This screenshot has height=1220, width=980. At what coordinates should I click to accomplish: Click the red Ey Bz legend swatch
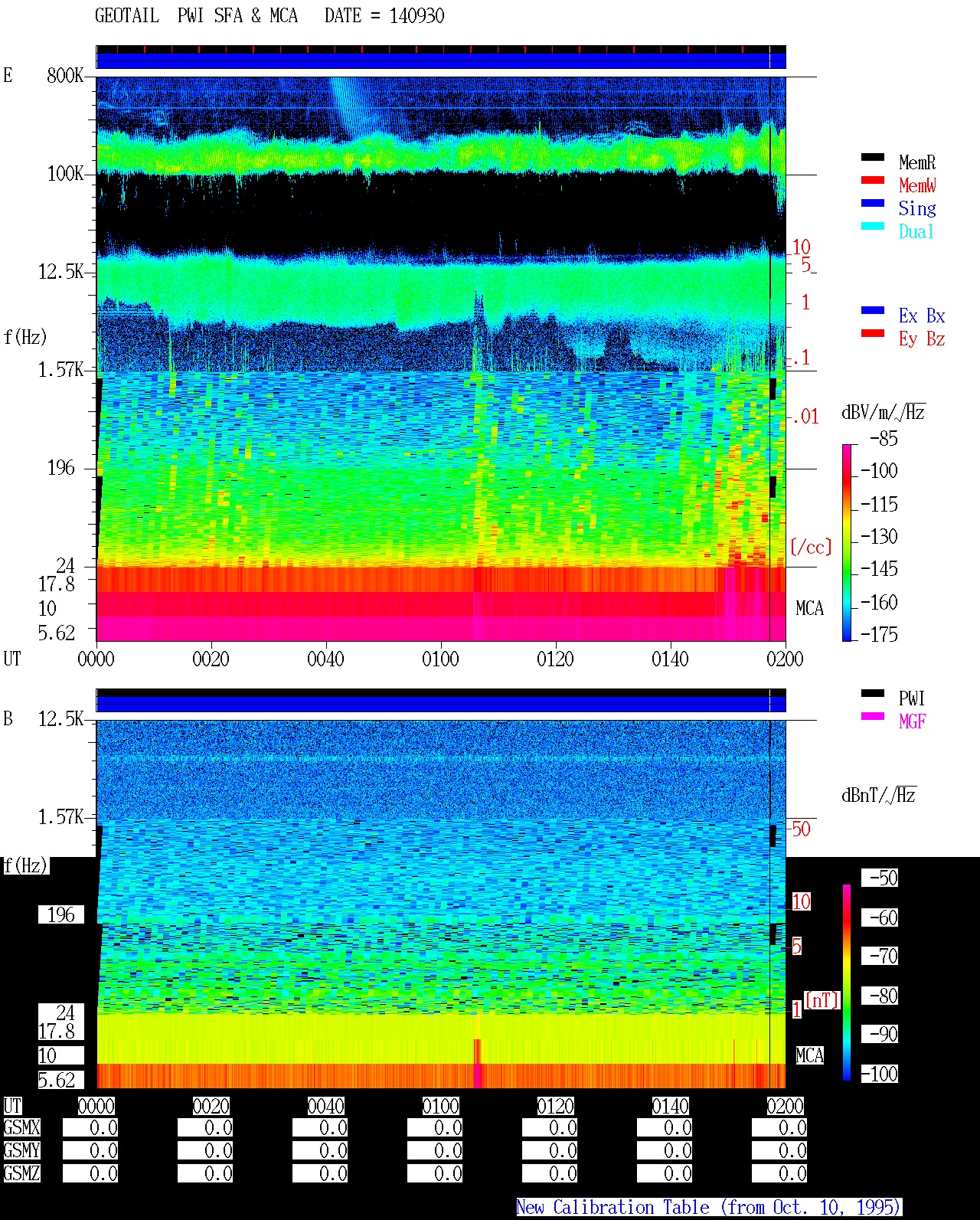[873, 333]
